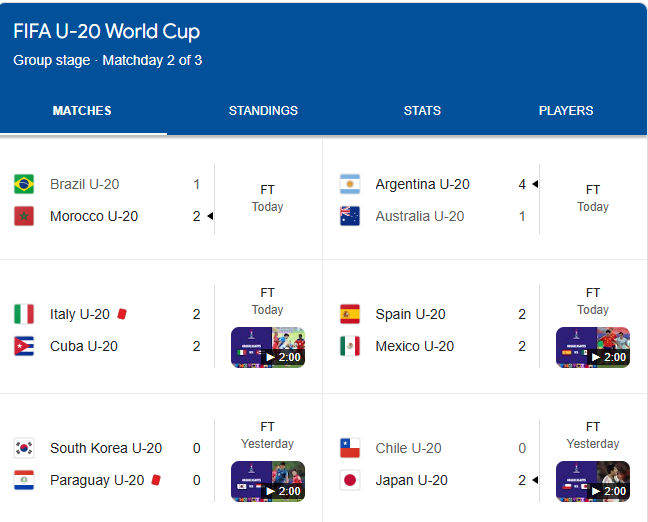648x522 pixels.
Task: Click the Argentina flag icon
Action: (x=349, y=184)
